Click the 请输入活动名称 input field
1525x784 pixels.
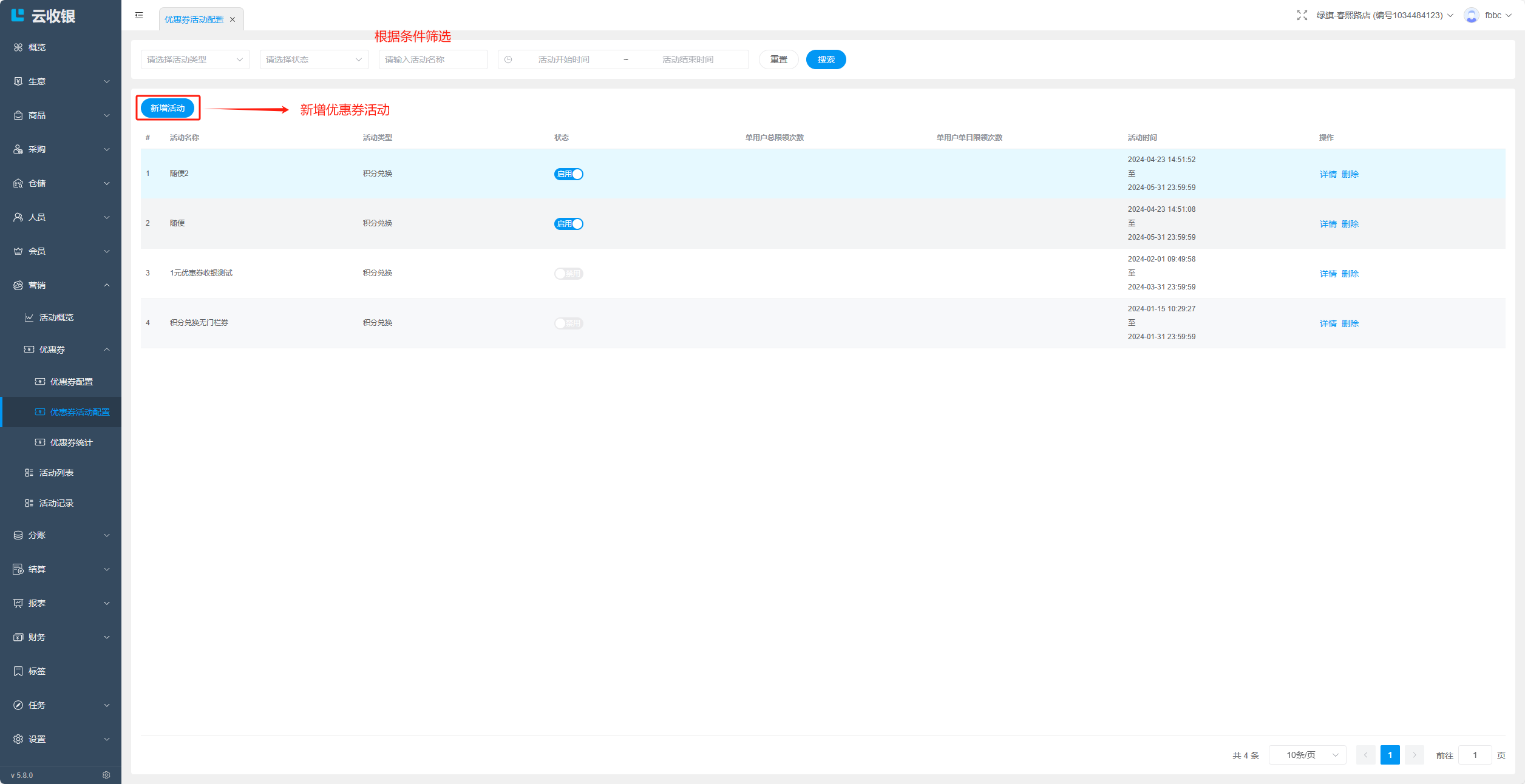click(x=433, y=59)
